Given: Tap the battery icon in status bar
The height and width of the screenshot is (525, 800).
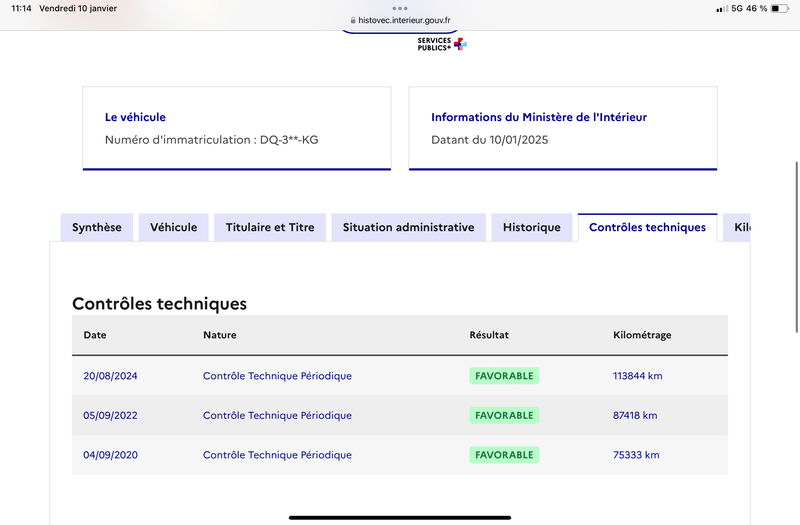Looking at the screenshot, I should pyautogui.click(x=779, y=8).
